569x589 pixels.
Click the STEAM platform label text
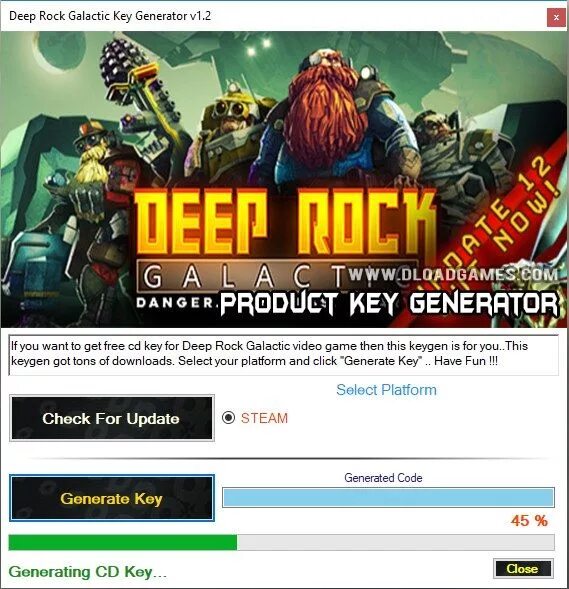(264, 418)
